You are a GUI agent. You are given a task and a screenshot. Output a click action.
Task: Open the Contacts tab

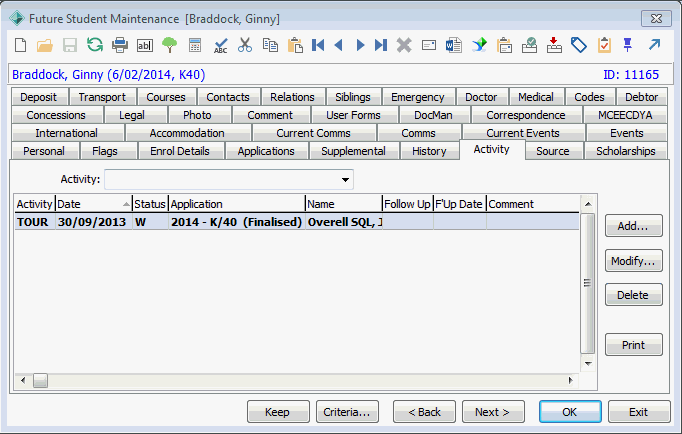(x=228, y=97)
